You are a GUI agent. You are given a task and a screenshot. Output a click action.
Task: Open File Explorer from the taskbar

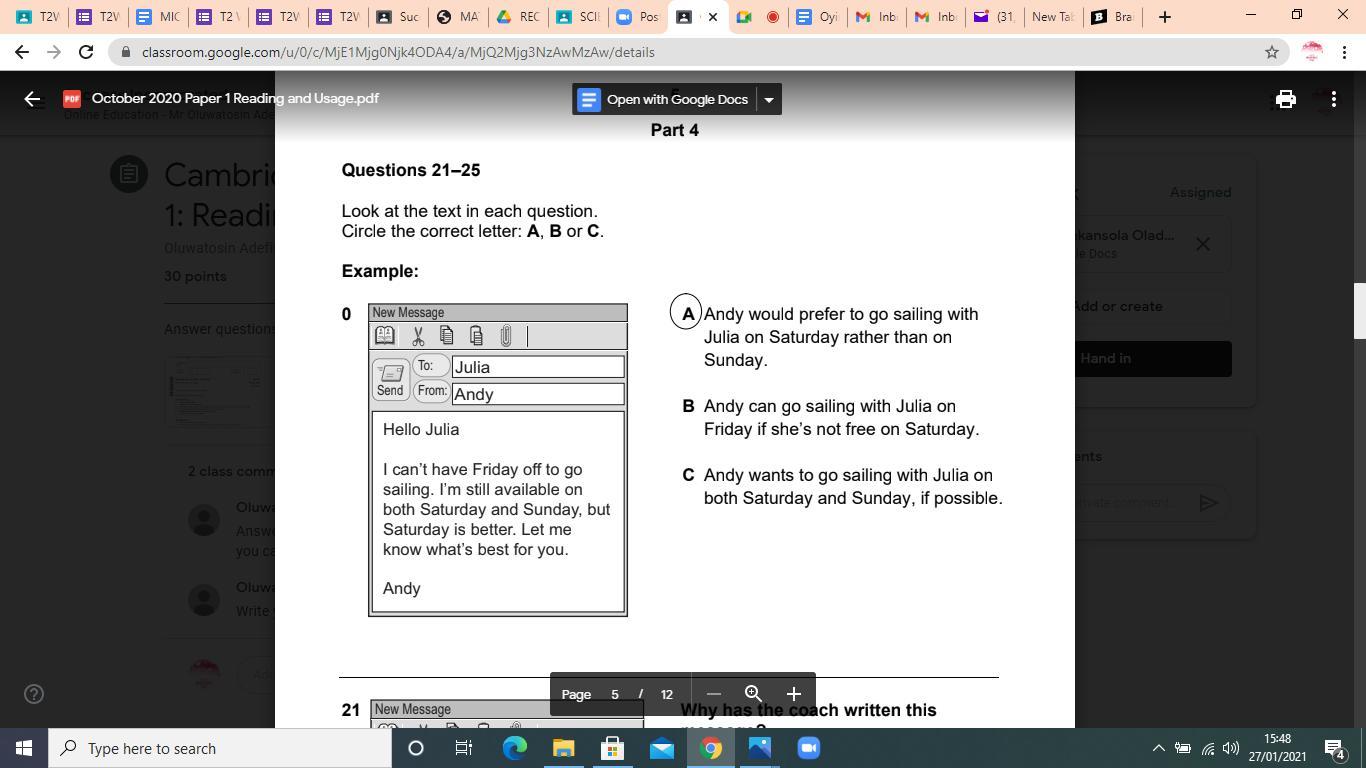[563, 748]
